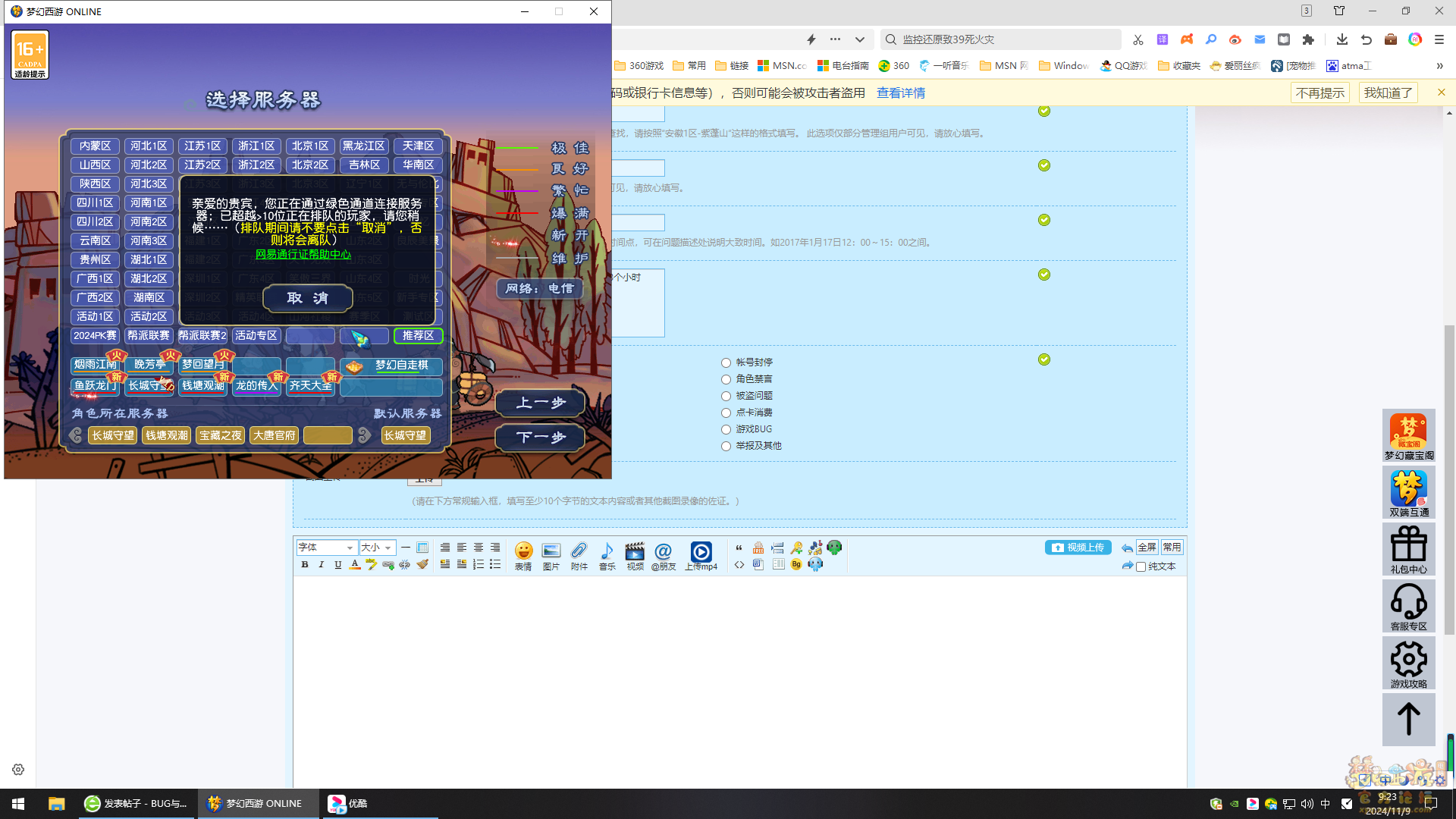Pick the 大唐官府 character server
The width and height of the screenshot is (1456, 819).
click(x=274, y=435)
